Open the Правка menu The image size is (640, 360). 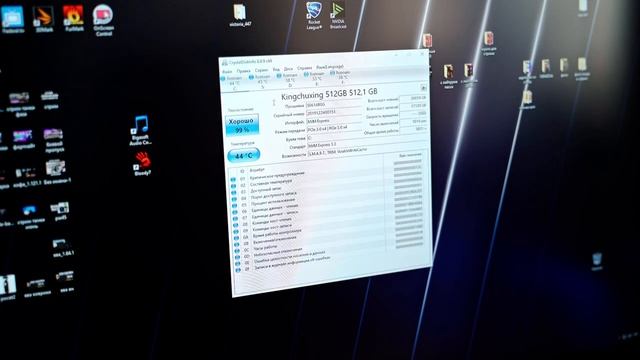[243, 71]
